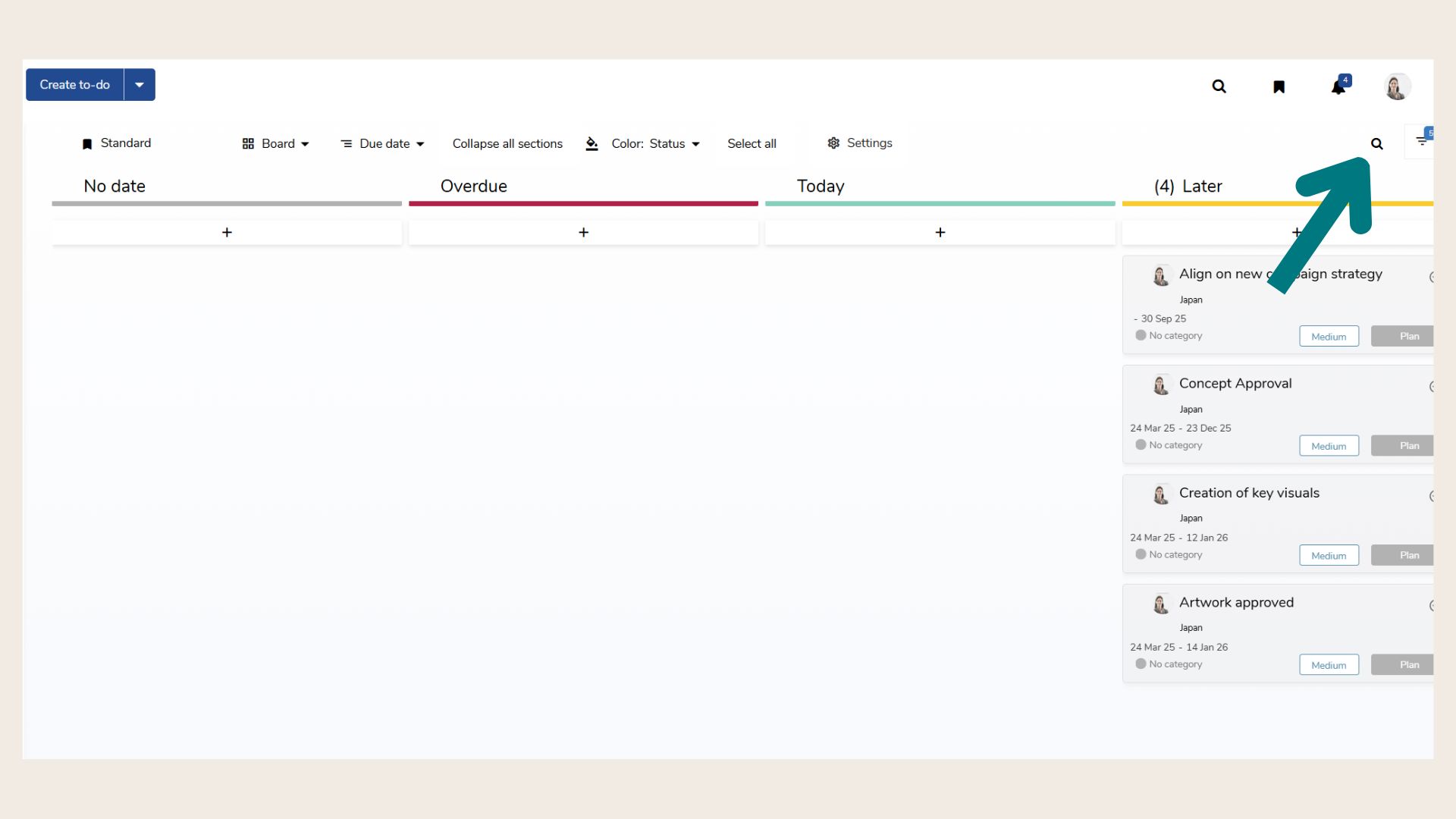The width and height of the screenshot is (1456, 819).
Task: Click the board toolbar search magnifier
Action: point(1377,143)
